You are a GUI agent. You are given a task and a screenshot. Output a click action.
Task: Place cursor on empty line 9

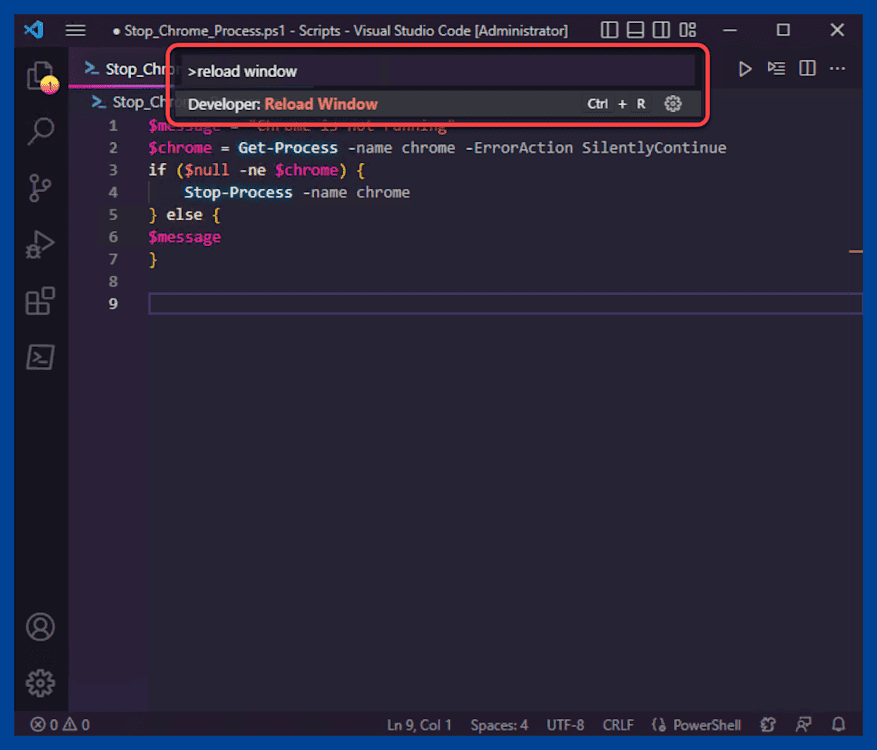coord(505,304)
